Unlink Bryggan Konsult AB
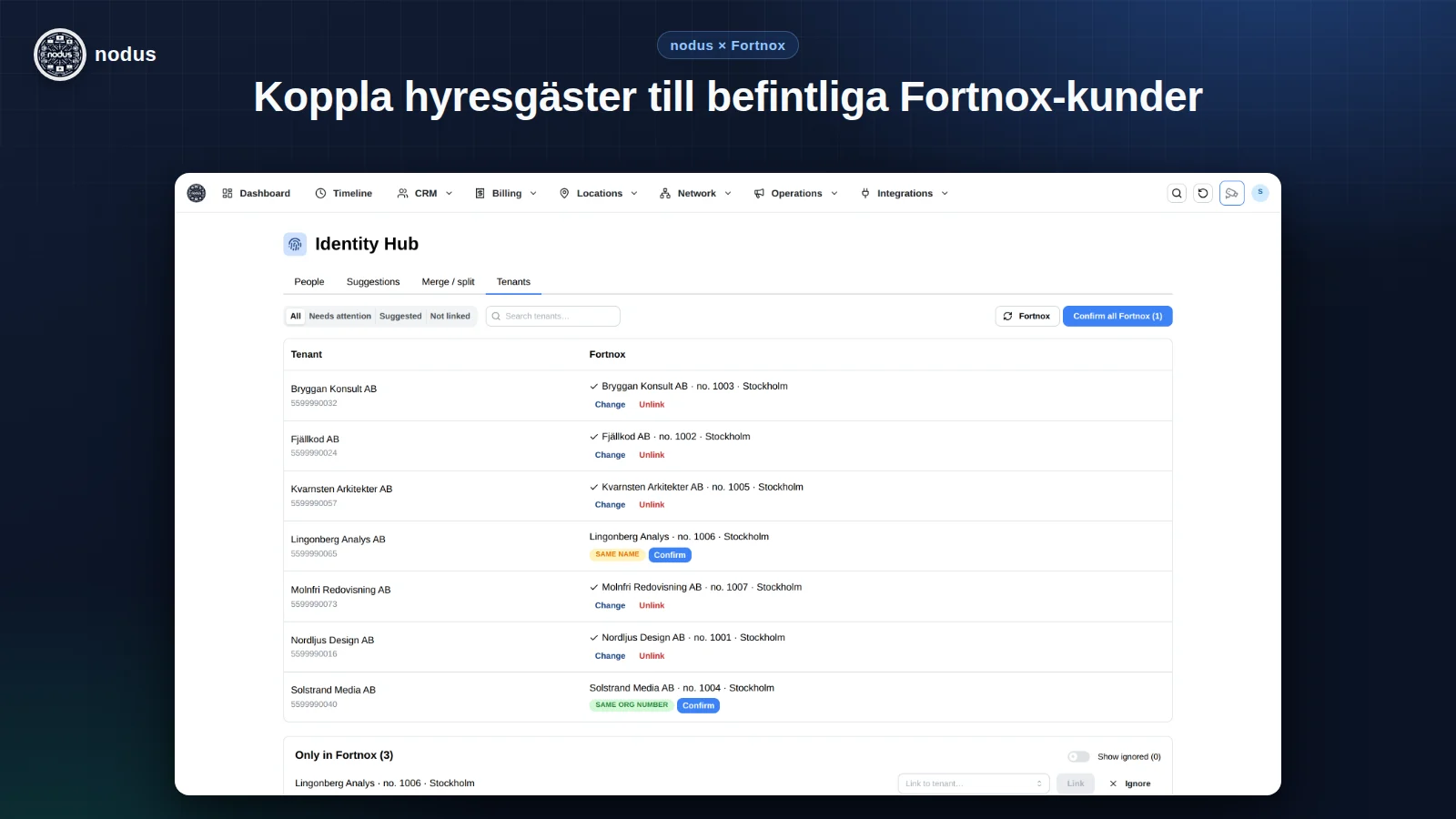Image resolution: width=1456 pixels, height=819 pixels. tap(652, 405)
